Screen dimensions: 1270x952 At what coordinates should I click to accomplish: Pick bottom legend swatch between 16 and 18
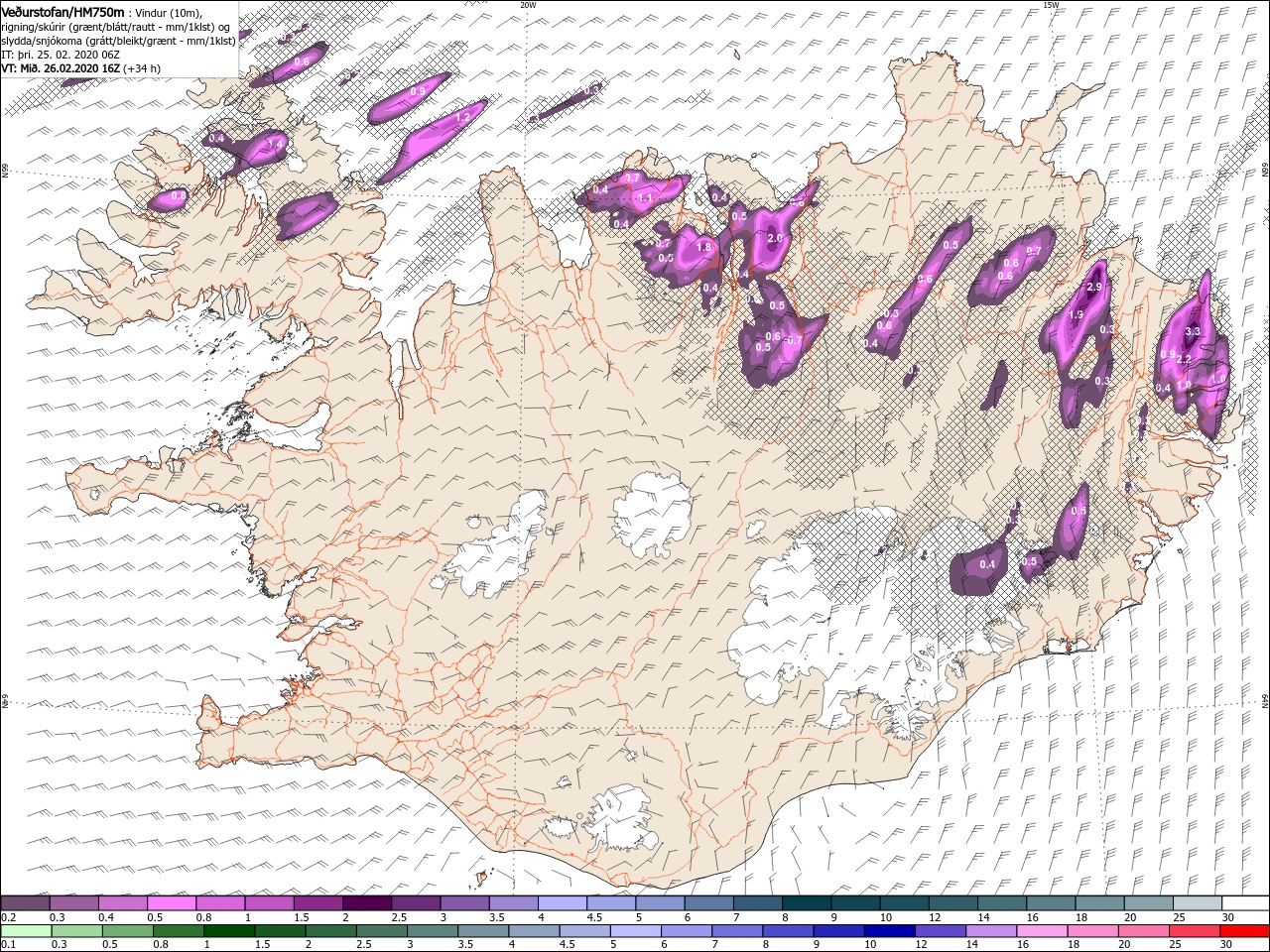[x=1042, y=931]
